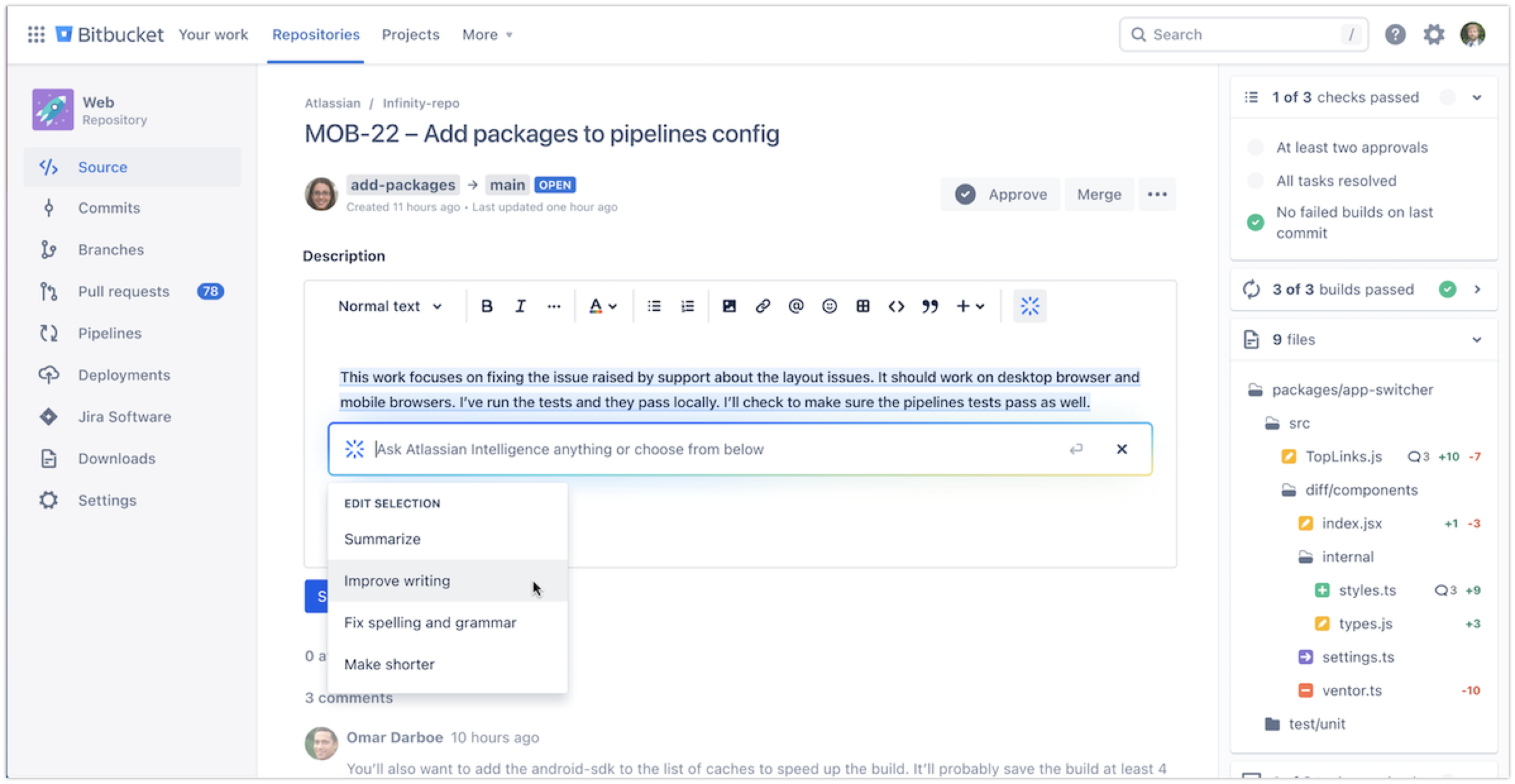Open the Web repository avatar

(x=53, y=109)
